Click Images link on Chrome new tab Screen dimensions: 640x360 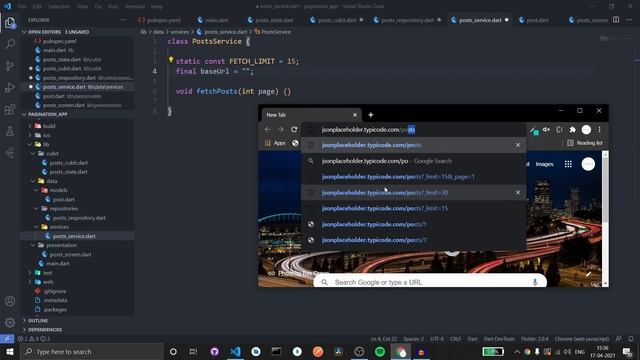544,164
